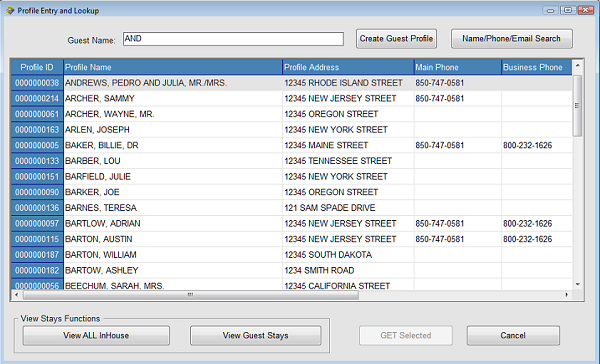Image resolution: width=600 pixels, height=364 pixels.
Task: Click the horizontal scrollbar left arrow
Action: [16, 295]
